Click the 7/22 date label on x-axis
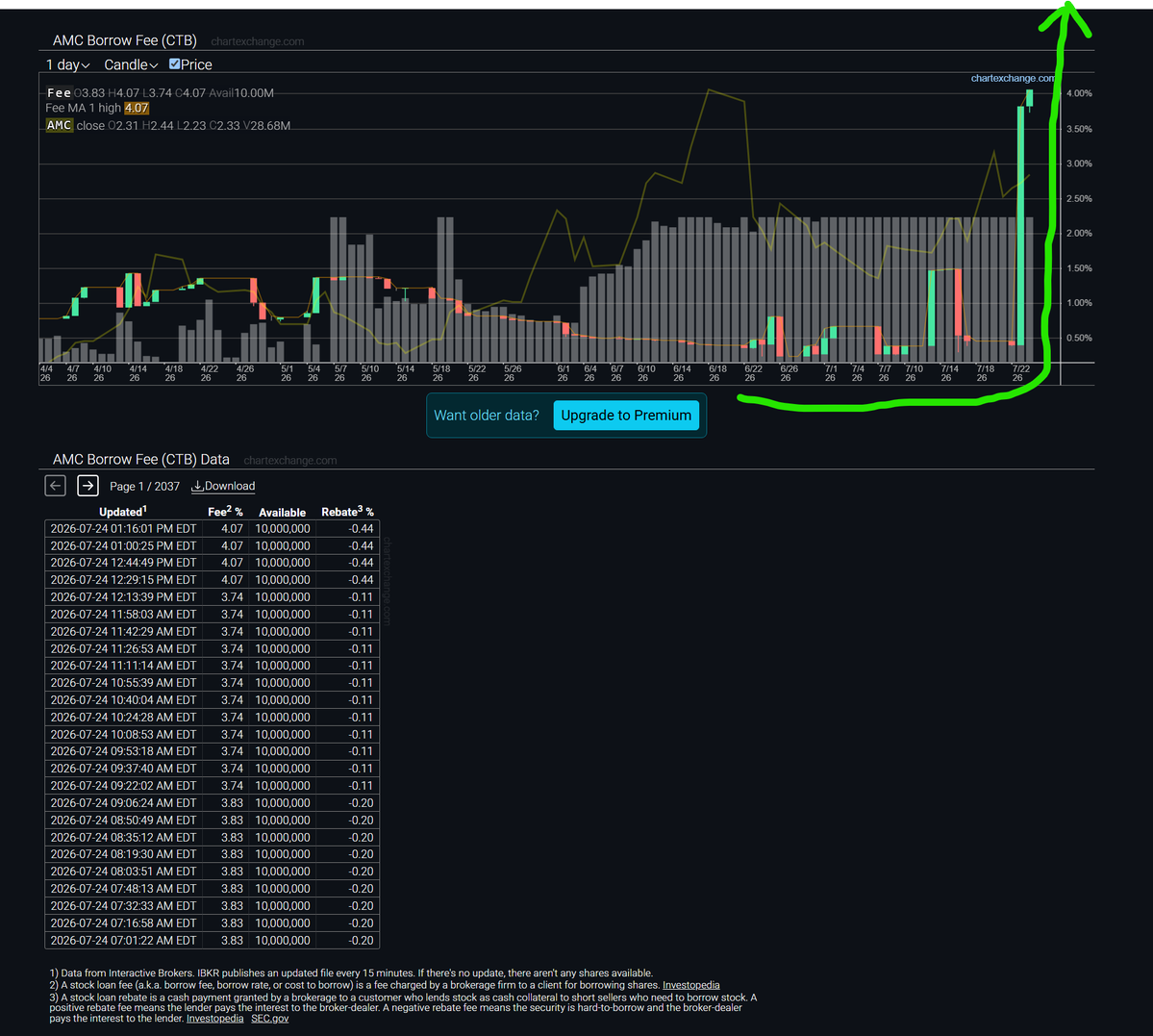This screenshot has width=1153, height=1036. (x=1020, y=373)
